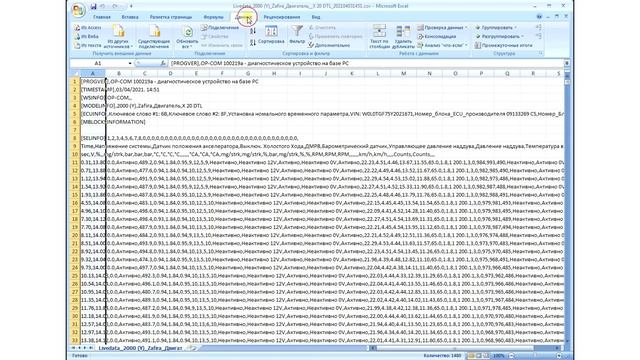Click the Name Box showing A1

click(x=98, y=63)
